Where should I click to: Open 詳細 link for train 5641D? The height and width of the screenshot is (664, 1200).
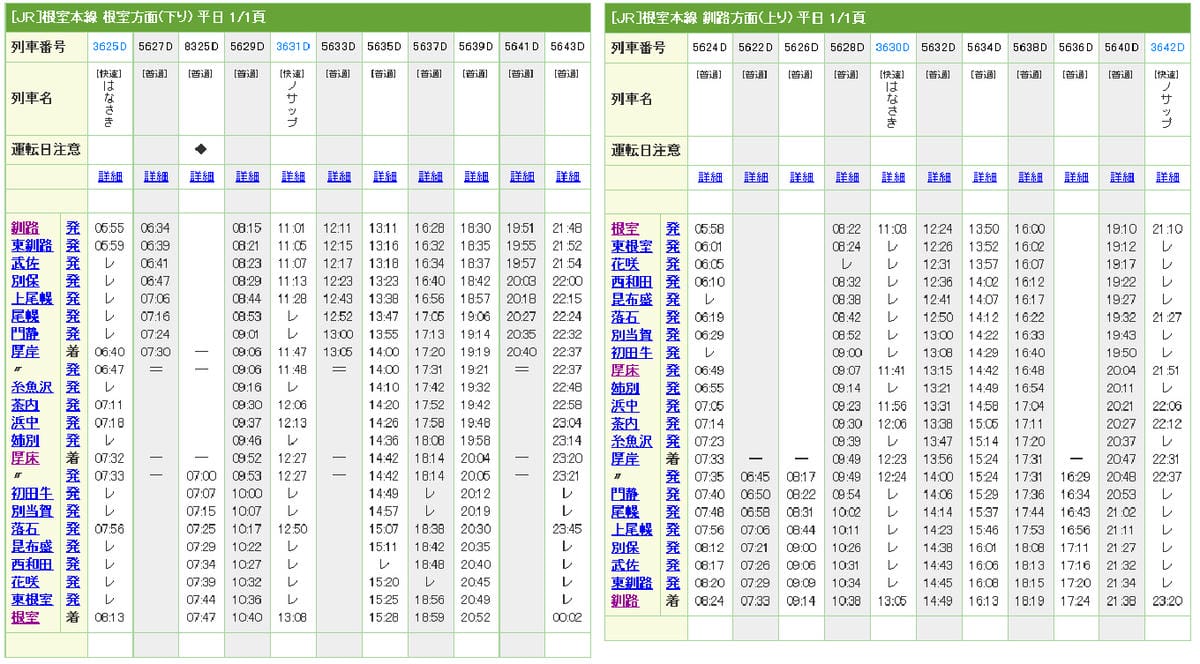(x=522, y=177)
